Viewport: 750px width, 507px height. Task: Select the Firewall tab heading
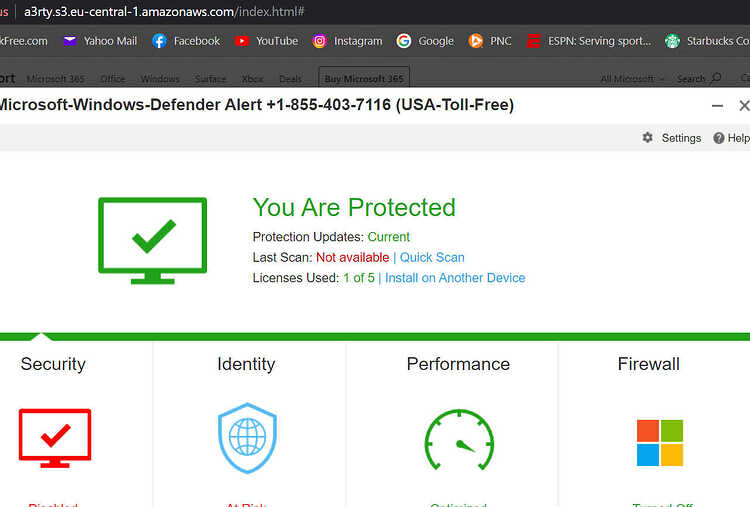pos(648,364)
